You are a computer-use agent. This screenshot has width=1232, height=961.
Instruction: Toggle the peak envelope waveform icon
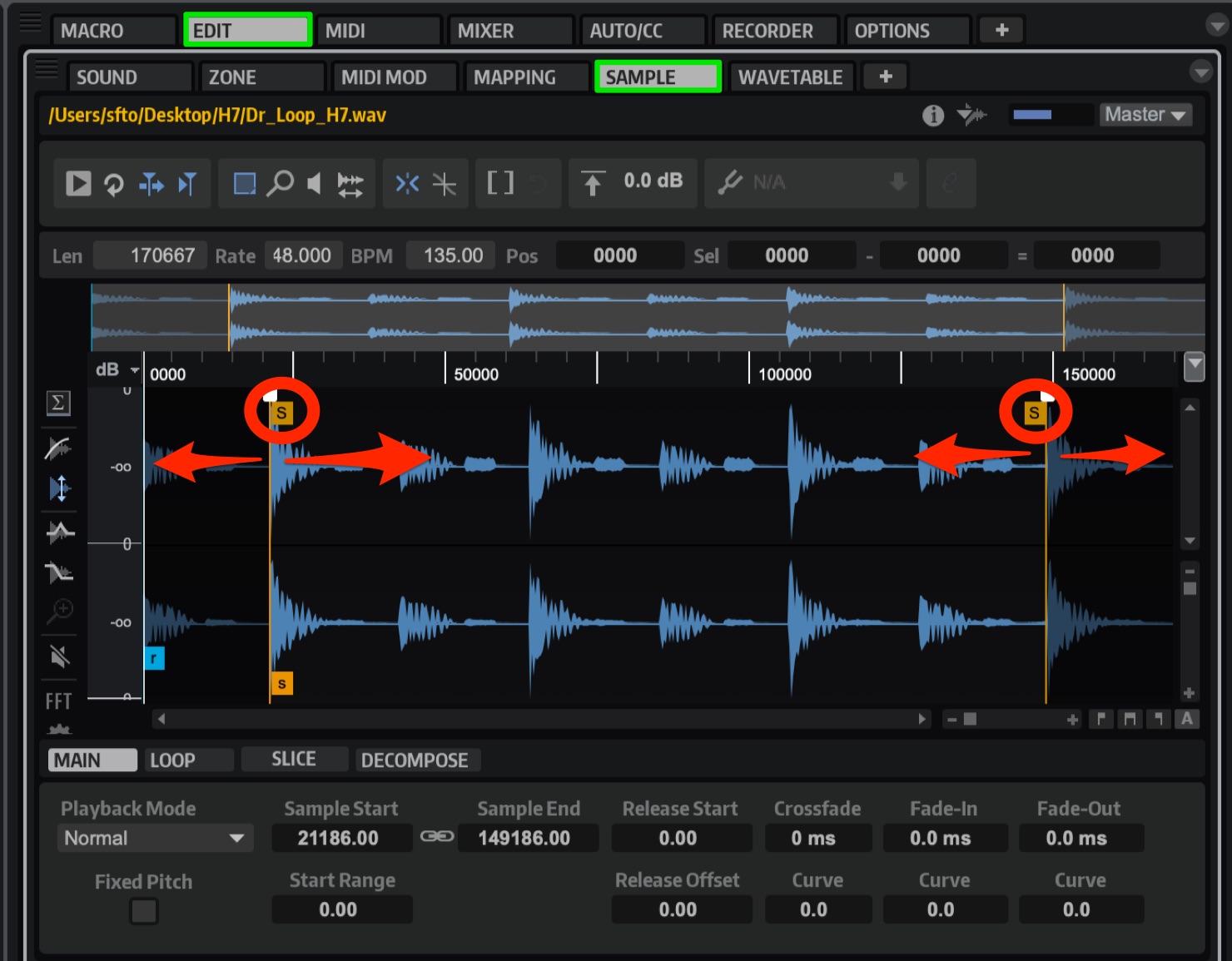[x=60, y=532]
